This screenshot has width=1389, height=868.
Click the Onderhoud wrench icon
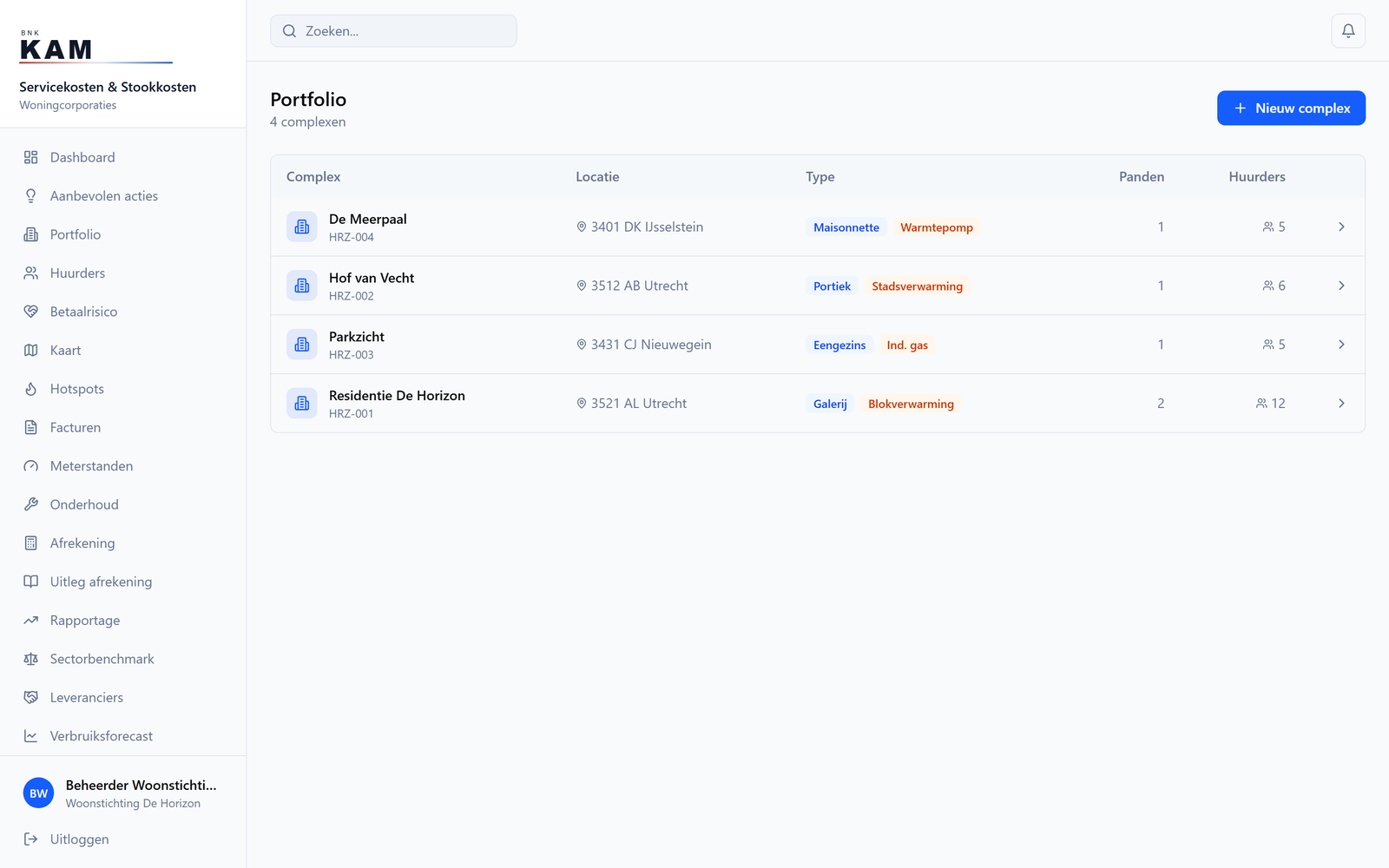[31, 504]
